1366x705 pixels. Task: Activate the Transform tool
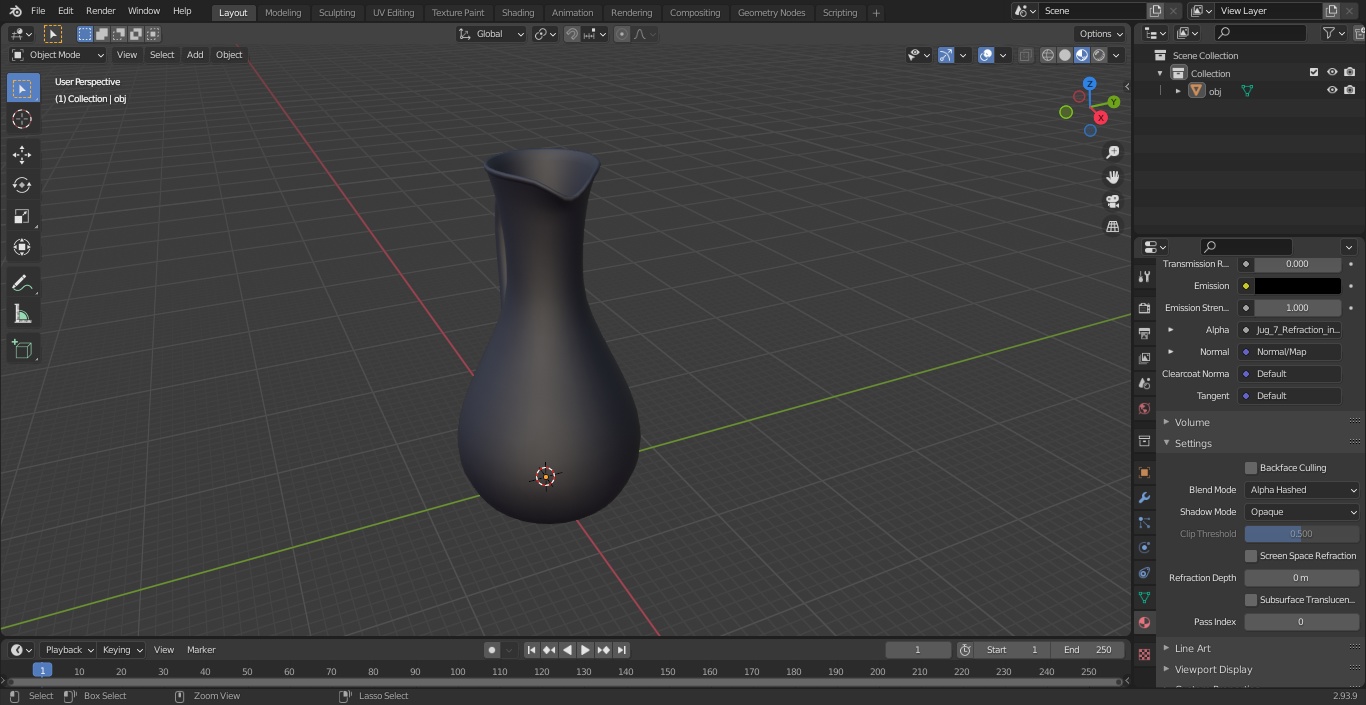click(x=22, y=247)
